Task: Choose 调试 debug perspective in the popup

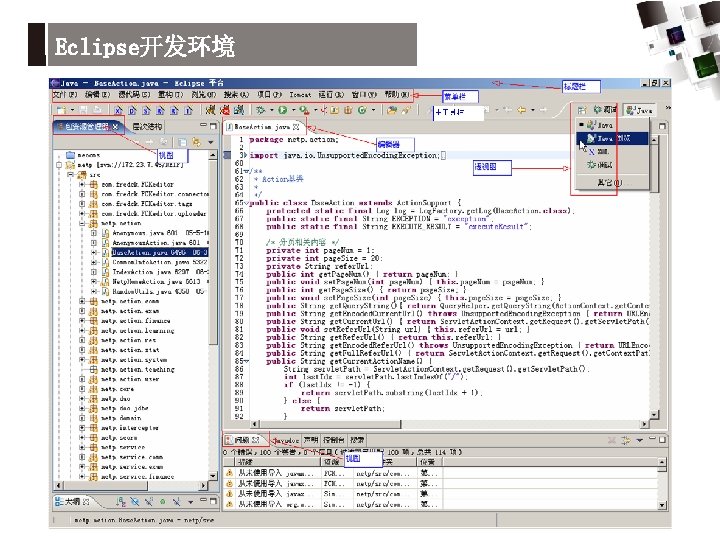Action: coord(613,164)
